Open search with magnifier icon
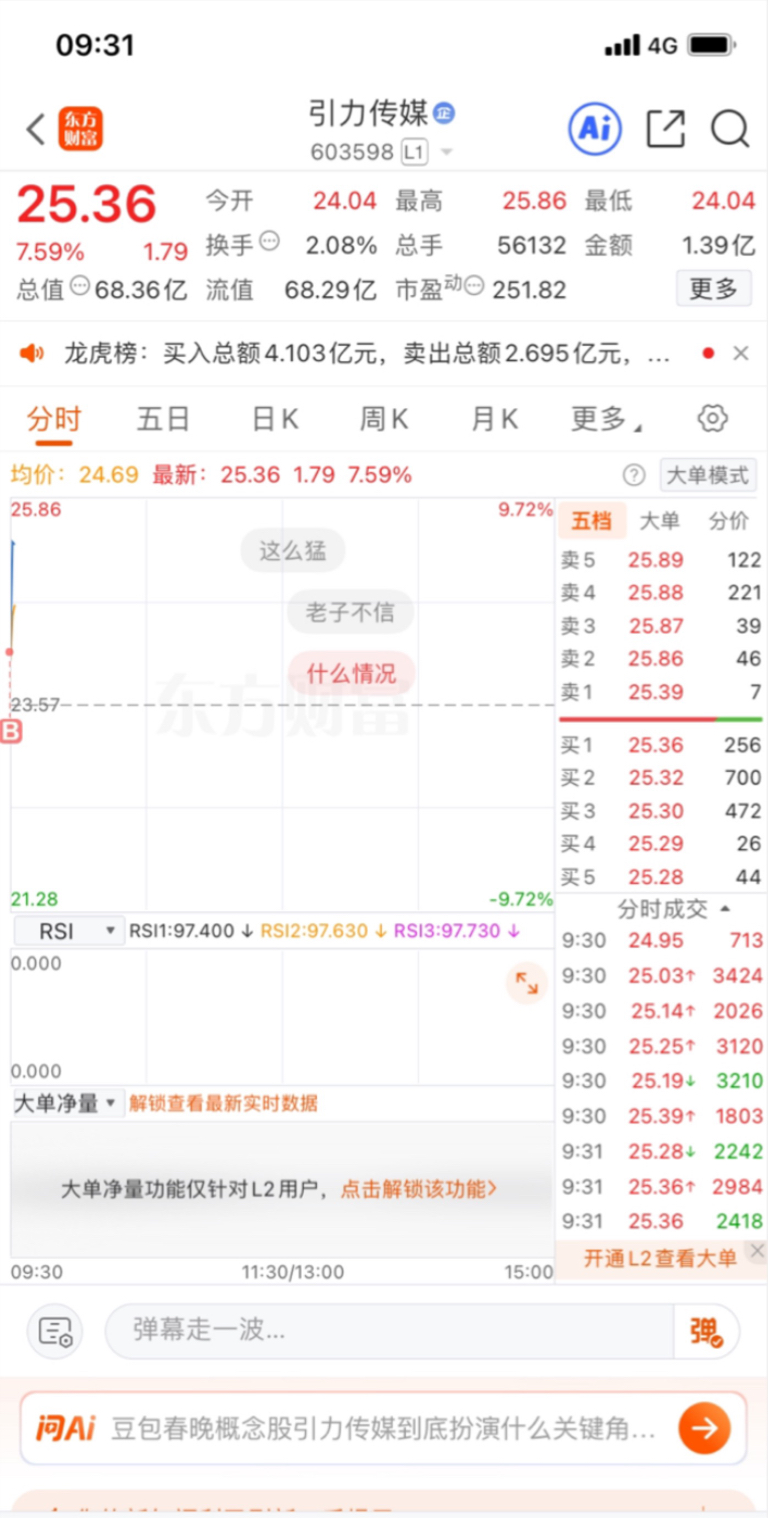The image size is (768, 1518). point(730,129)
